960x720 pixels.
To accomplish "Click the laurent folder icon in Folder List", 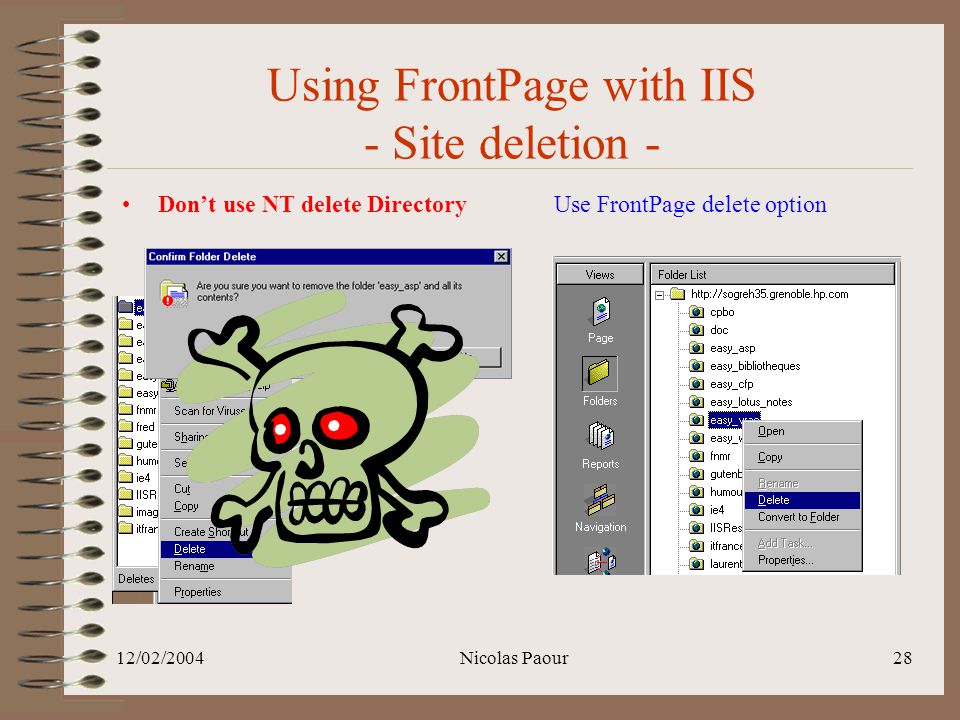I will (696, 564).
